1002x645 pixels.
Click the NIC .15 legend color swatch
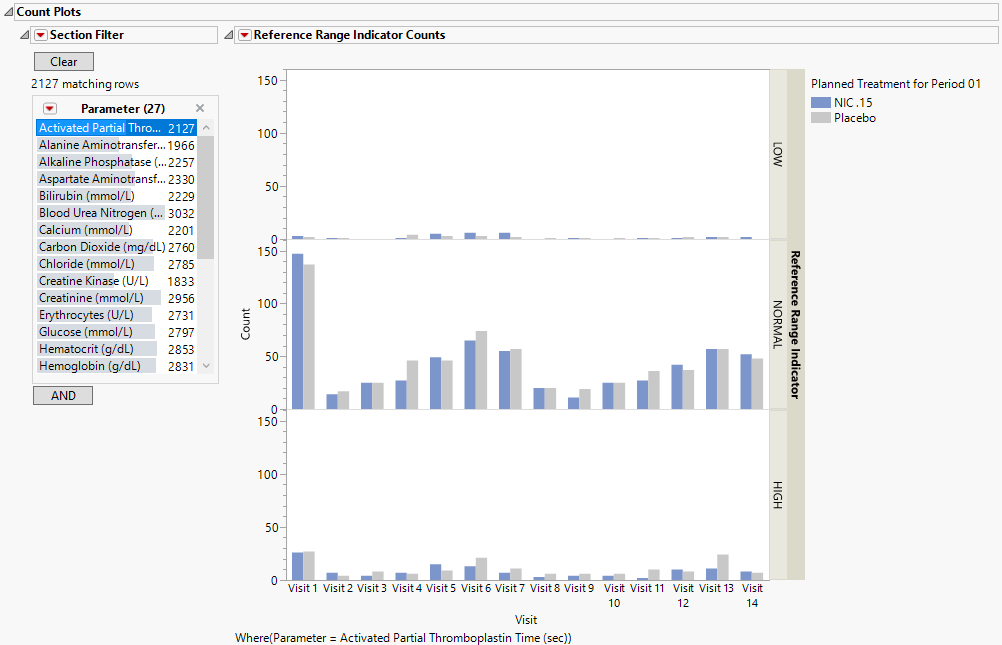820,102
